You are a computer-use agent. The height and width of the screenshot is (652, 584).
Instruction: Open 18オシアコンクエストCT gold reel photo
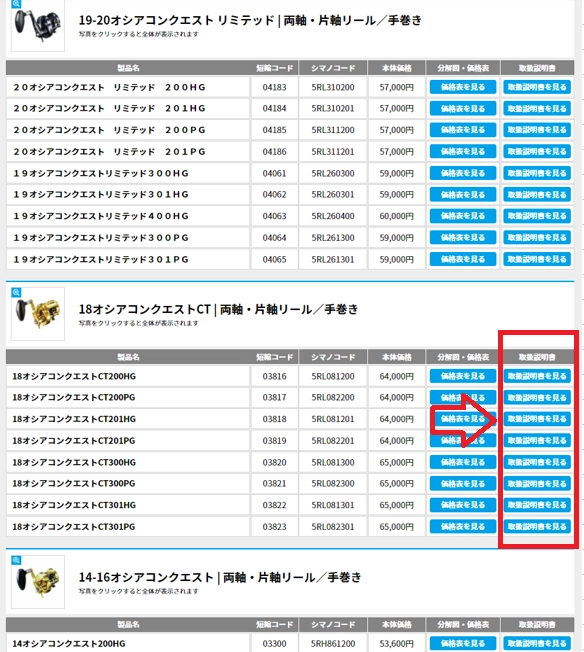(x=38, y=314)
